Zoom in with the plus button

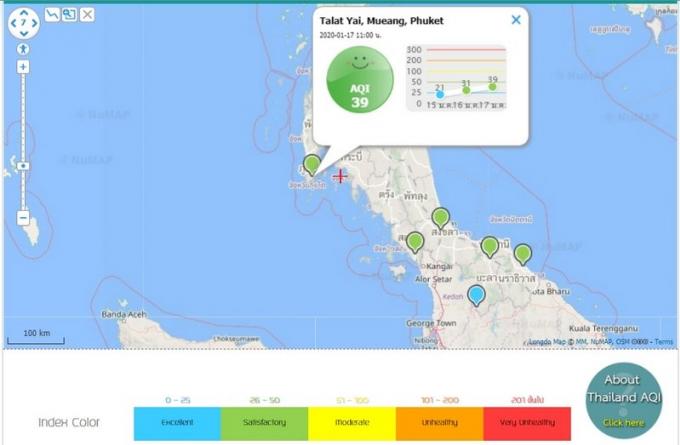23,67
